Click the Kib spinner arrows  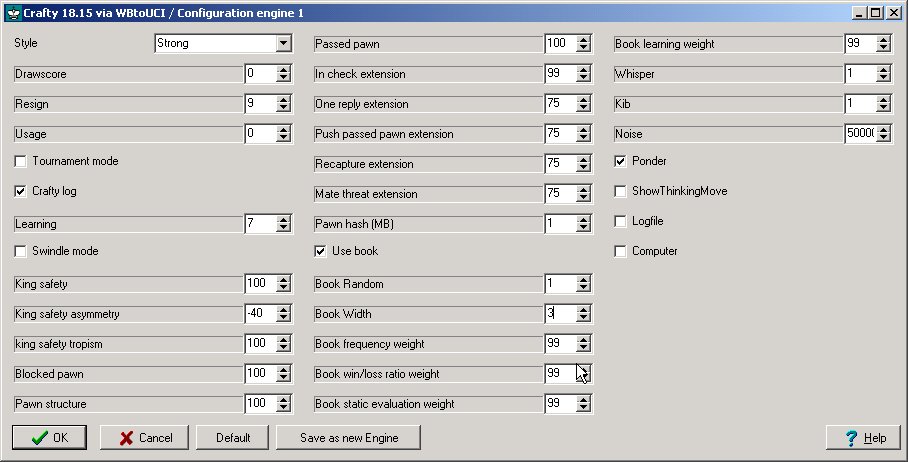pyautogui.click(x=883, y=104)
